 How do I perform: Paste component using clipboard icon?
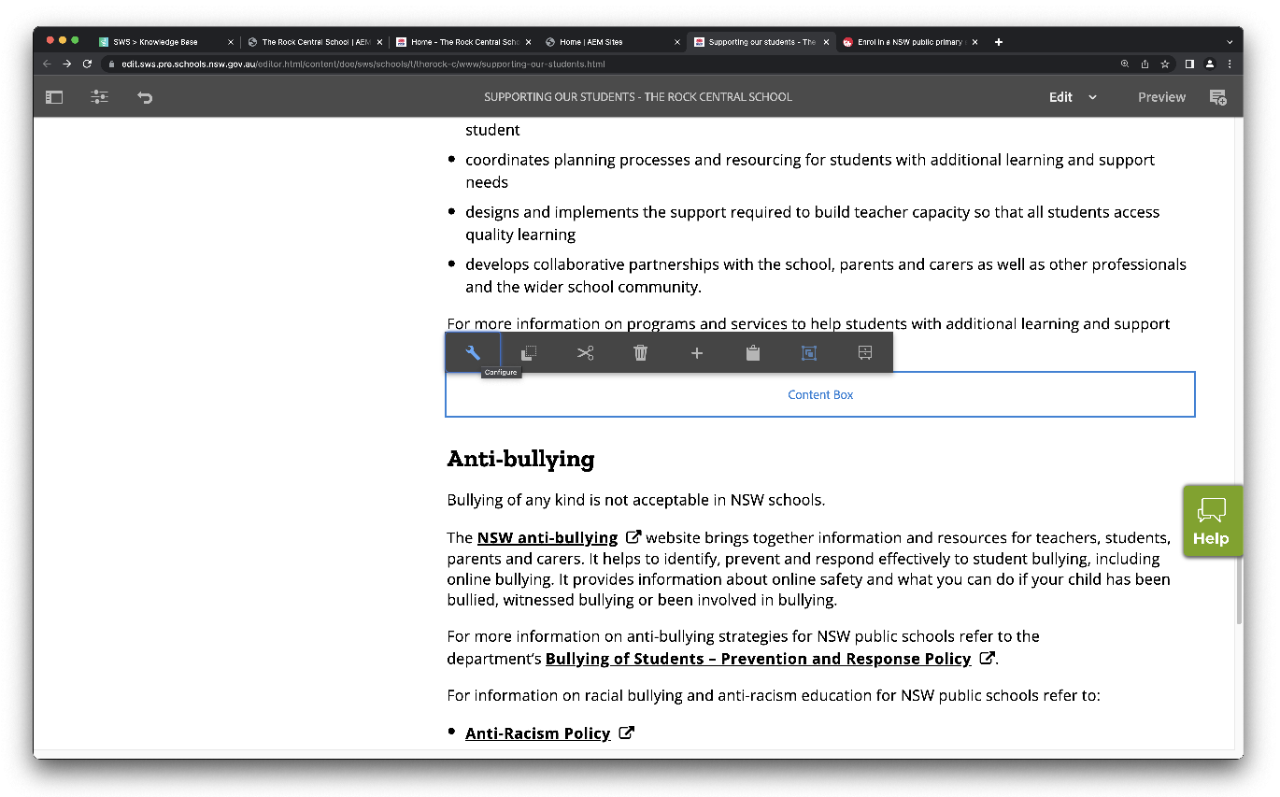point(753,353)
